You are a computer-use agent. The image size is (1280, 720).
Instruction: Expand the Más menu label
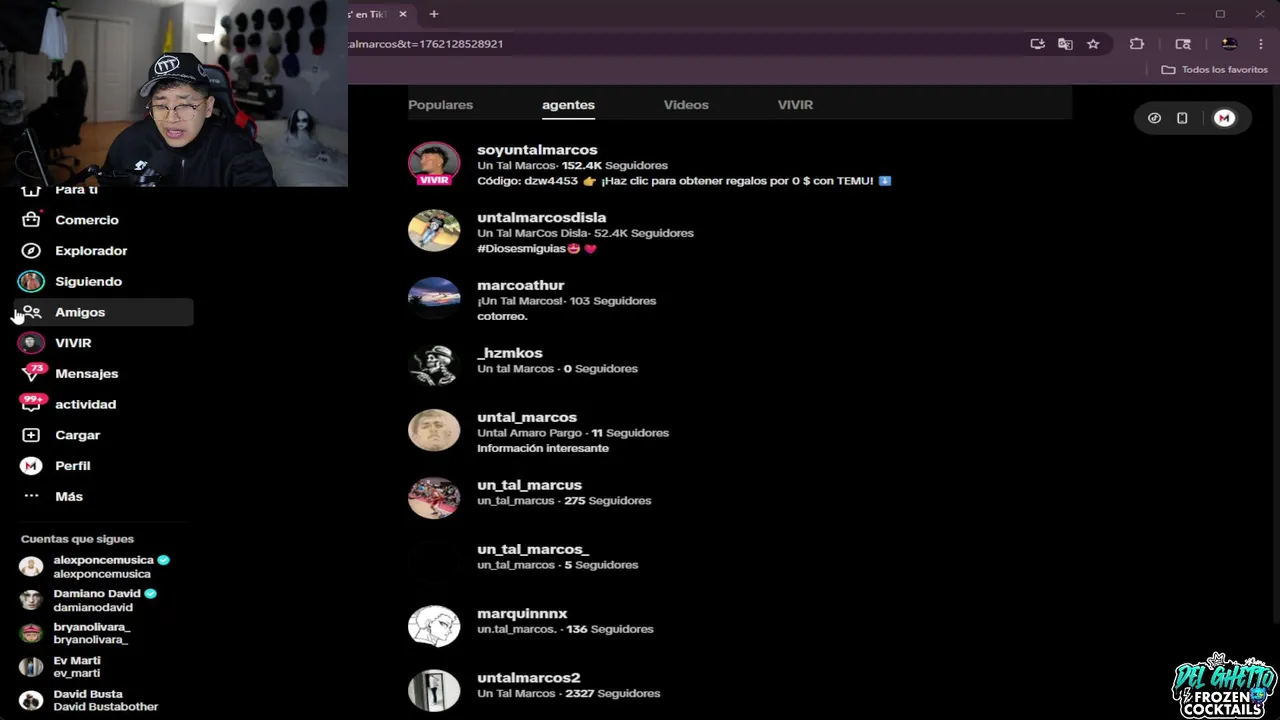[x=69, y=496]
